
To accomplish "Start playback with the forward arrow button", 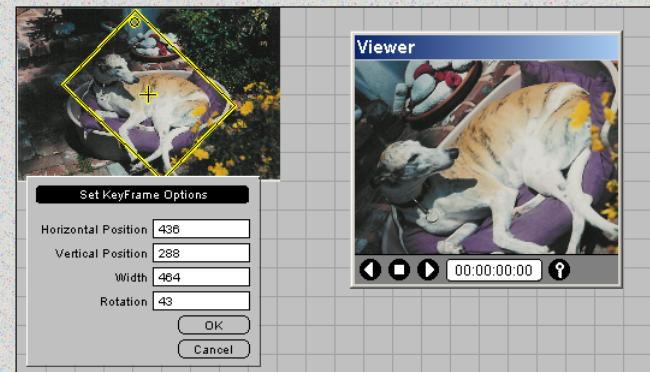I will tap(428, 270).
